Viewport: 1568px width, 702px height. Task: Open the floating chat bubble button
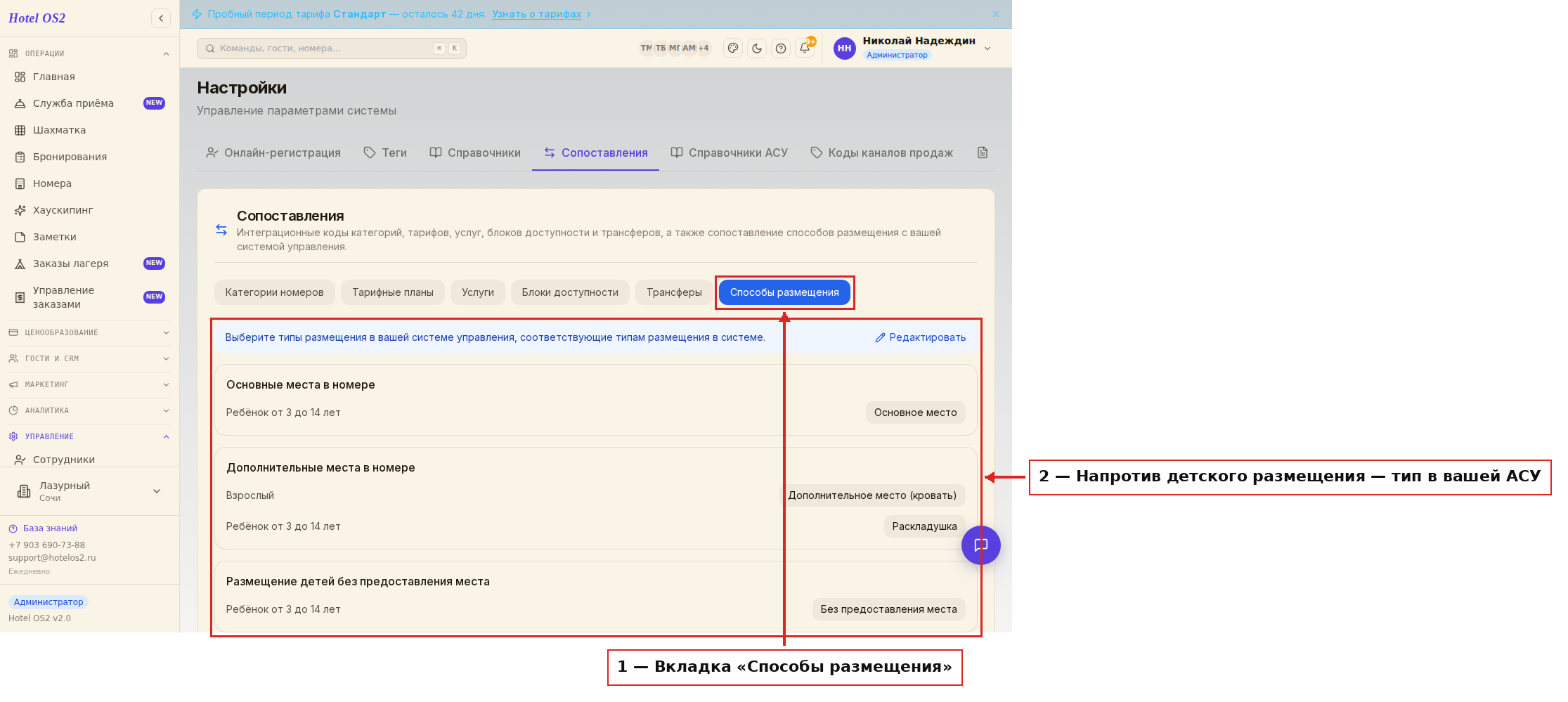[x=980, y=545]
